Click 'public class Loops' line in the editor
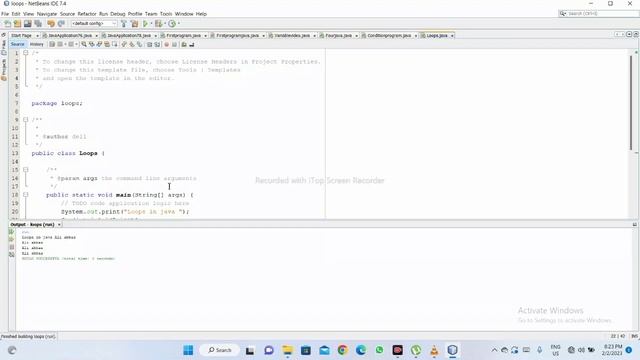Screen dimensions: 640x360 point(68,153)
